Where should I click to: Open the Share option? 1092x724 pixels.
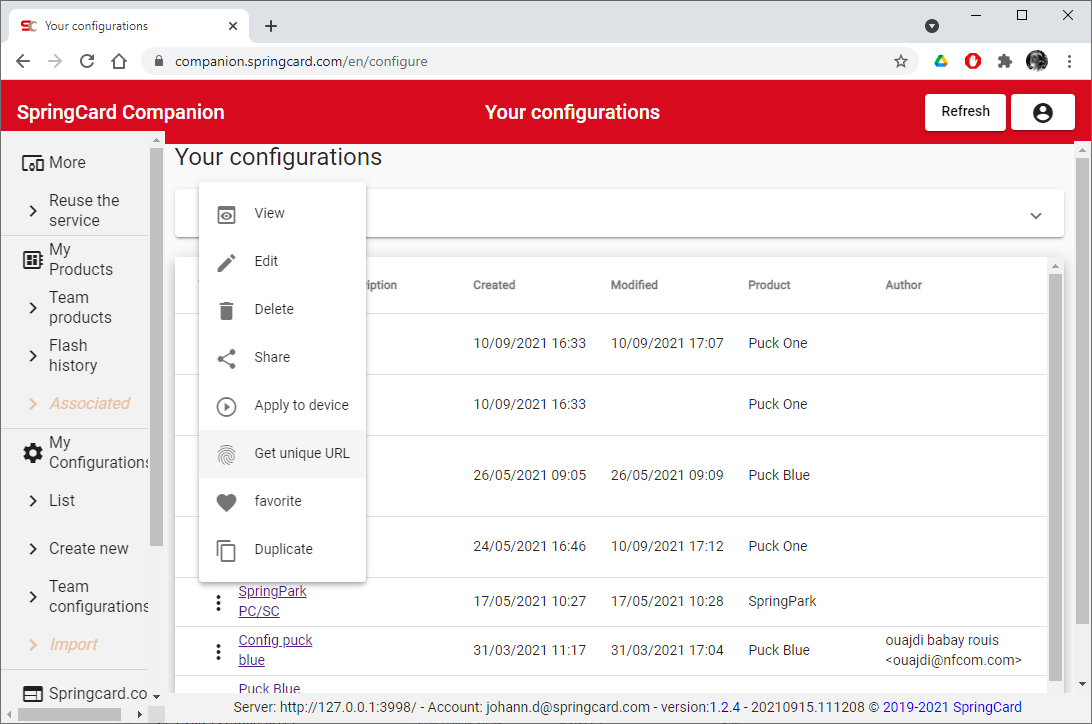(272, 357)
